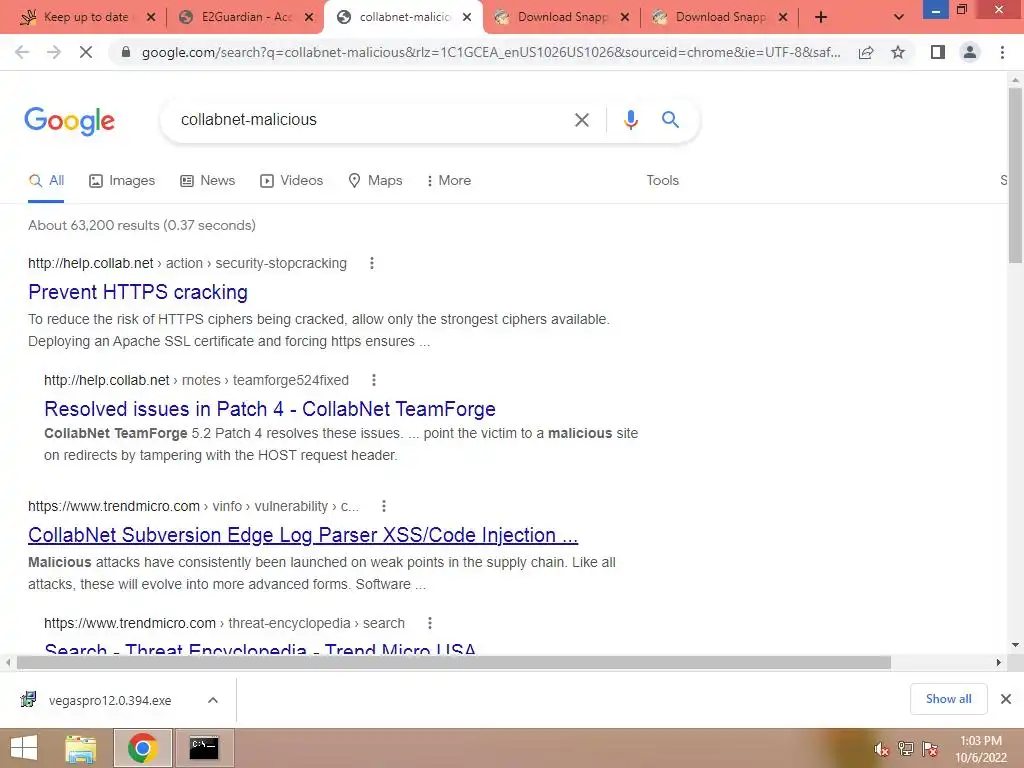1024x768 pixels.
Task: Stop loading the page with X button
Action: click(x=86, y=52)
